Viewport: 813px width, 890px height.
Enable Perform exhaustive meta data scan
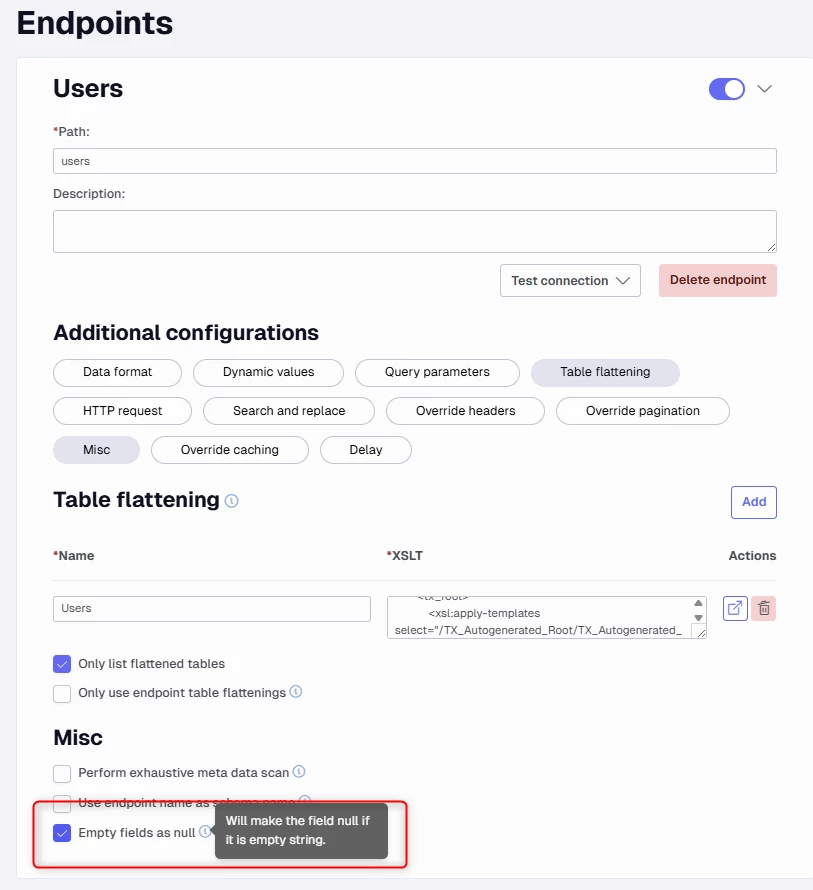(x=62, y=773)
